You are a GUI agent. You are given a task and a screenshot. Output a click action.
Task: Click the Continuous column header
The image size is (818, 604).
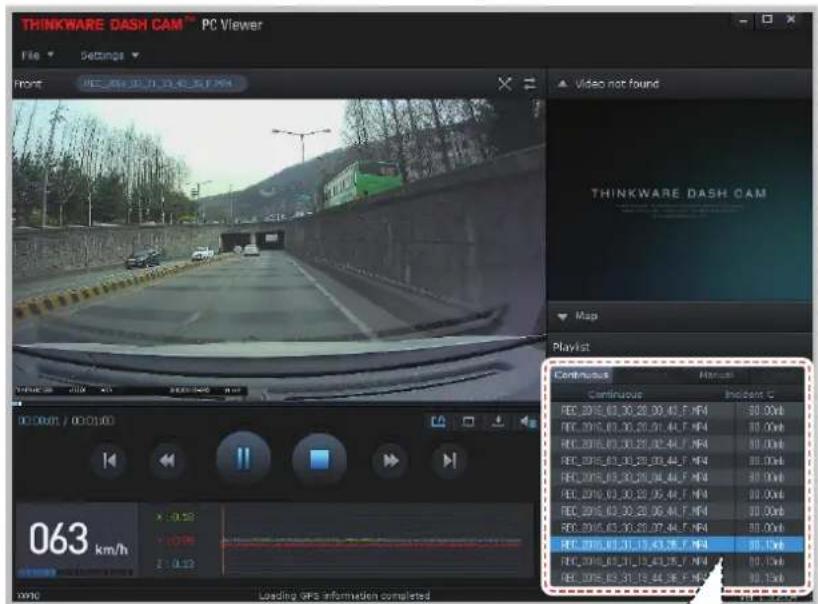[x=616, y=394]
